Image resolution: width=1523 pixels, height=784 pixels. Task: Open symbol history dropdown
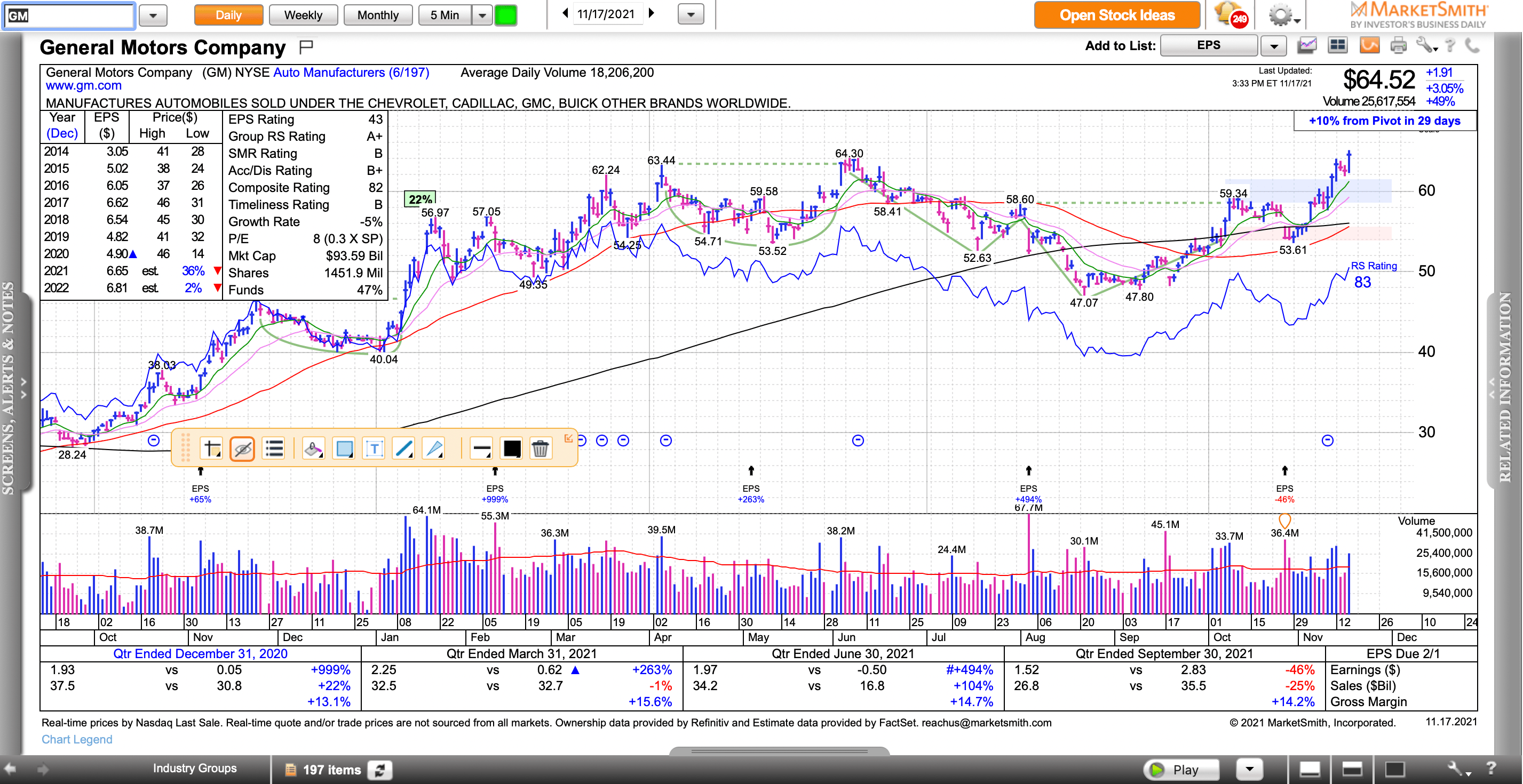point(153,15)
